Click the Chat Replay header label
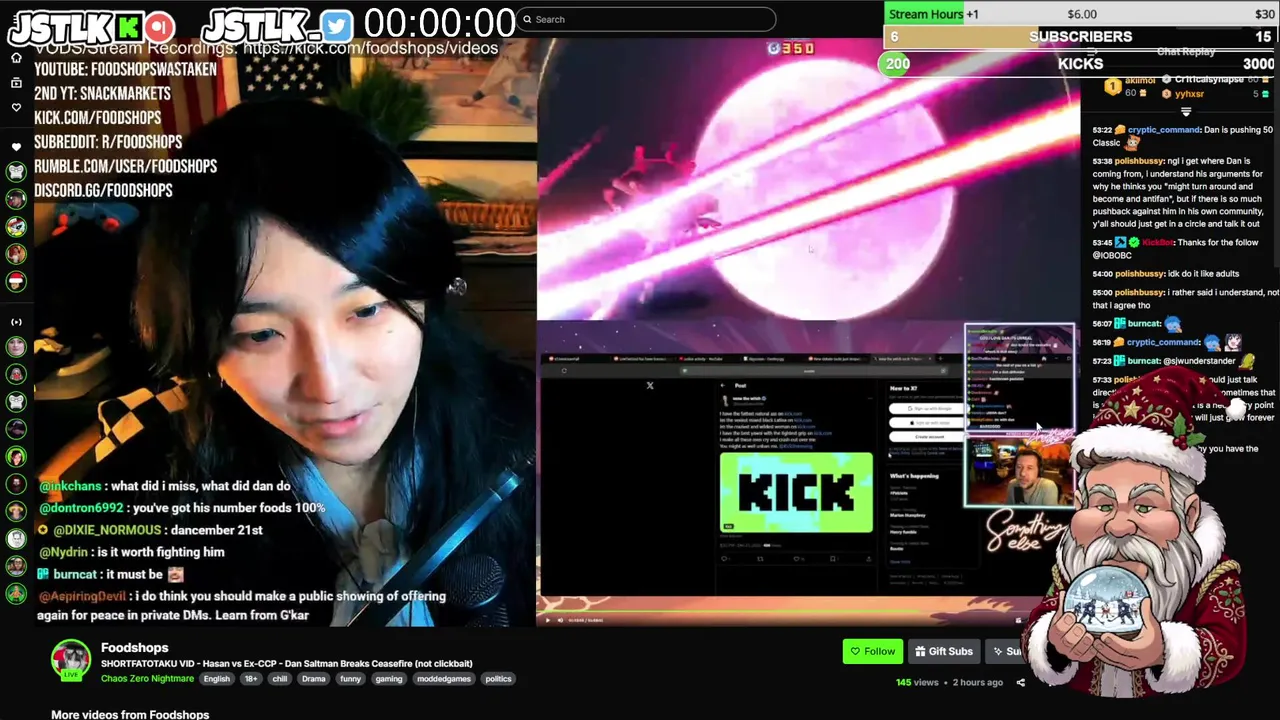The height and width of the screenshot is (720, 1280). coord(1186,51)
